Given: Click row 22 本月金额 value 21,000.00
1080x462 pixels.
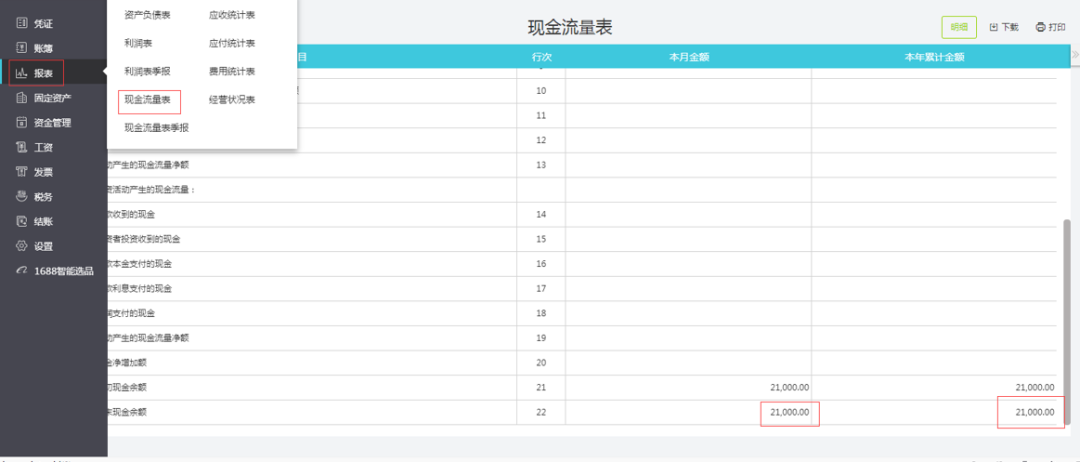Looking at the screenshot, I should [790, 412].
